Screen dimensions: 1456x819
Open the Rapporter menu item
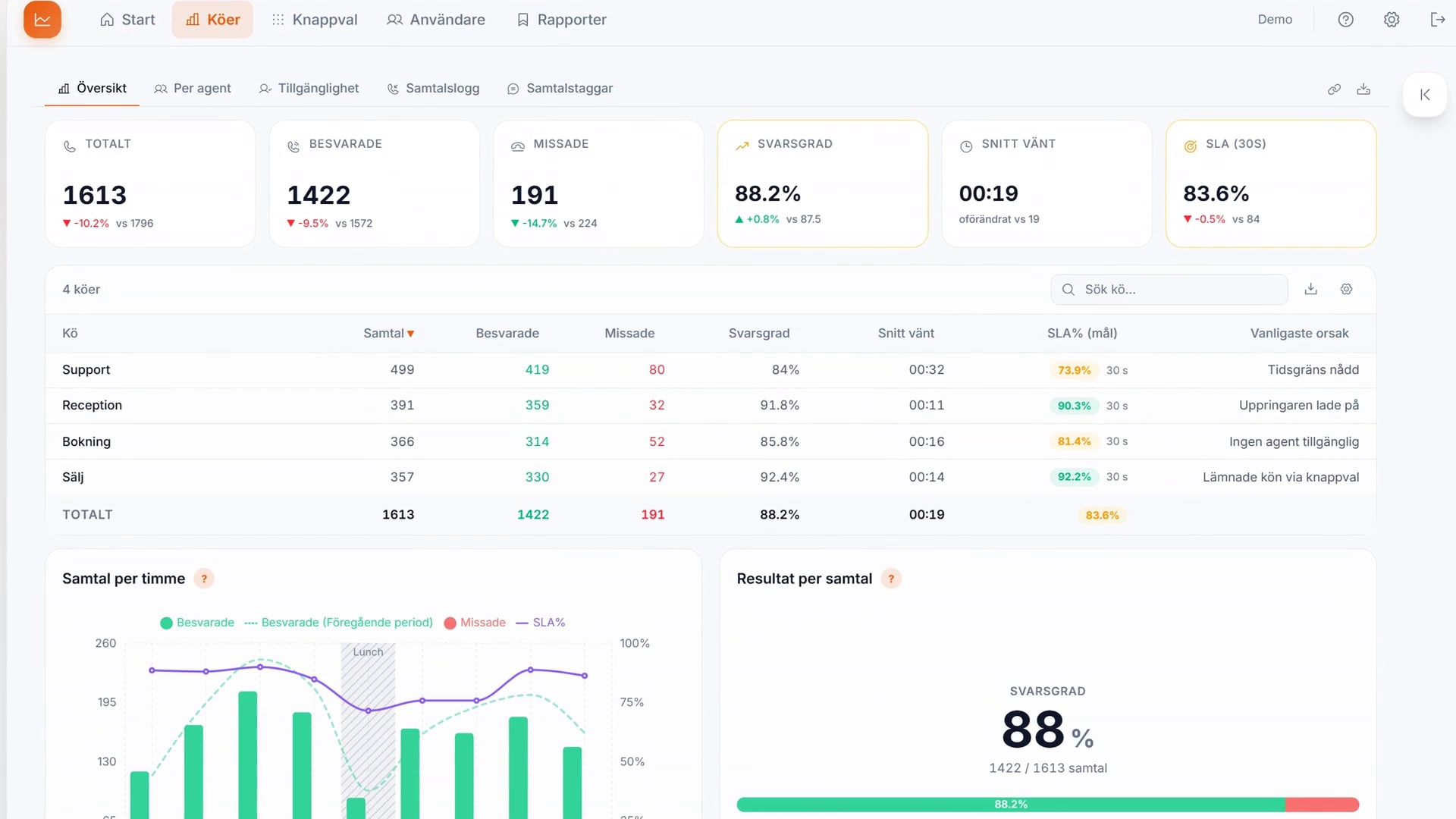(x=562, y=20)
